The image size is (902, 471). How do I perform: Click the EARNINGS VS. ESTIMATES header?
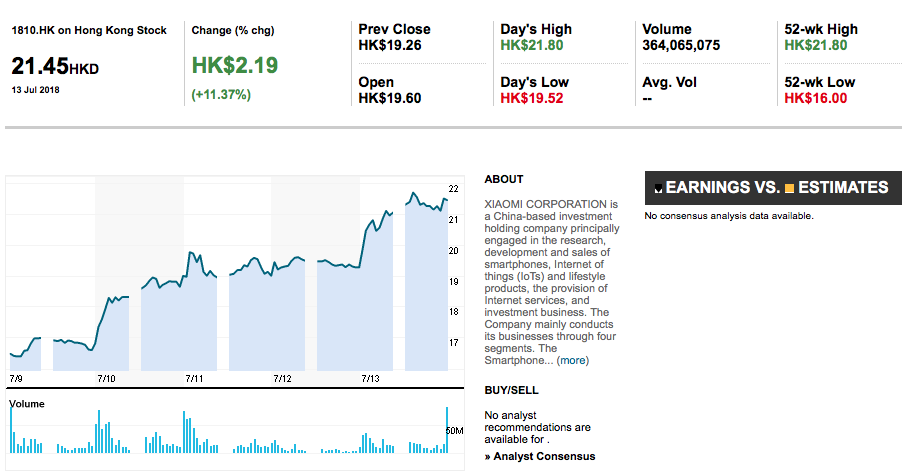[x=773, y=187]
